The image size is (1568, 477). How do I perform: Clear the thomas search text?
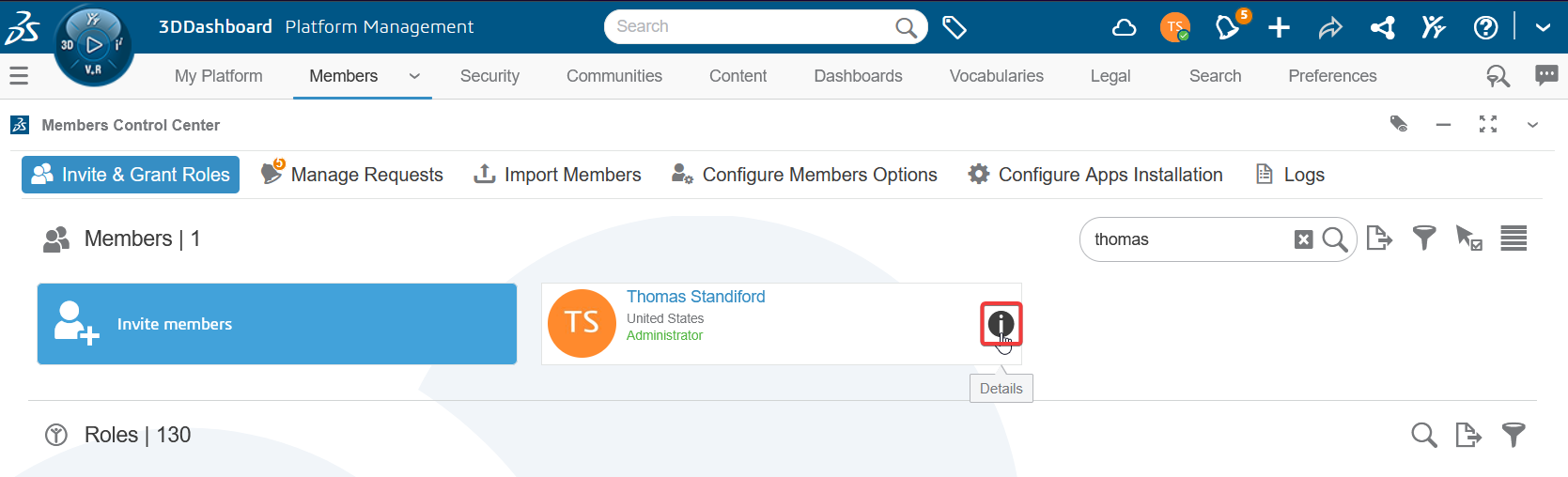click(1303, 239)
